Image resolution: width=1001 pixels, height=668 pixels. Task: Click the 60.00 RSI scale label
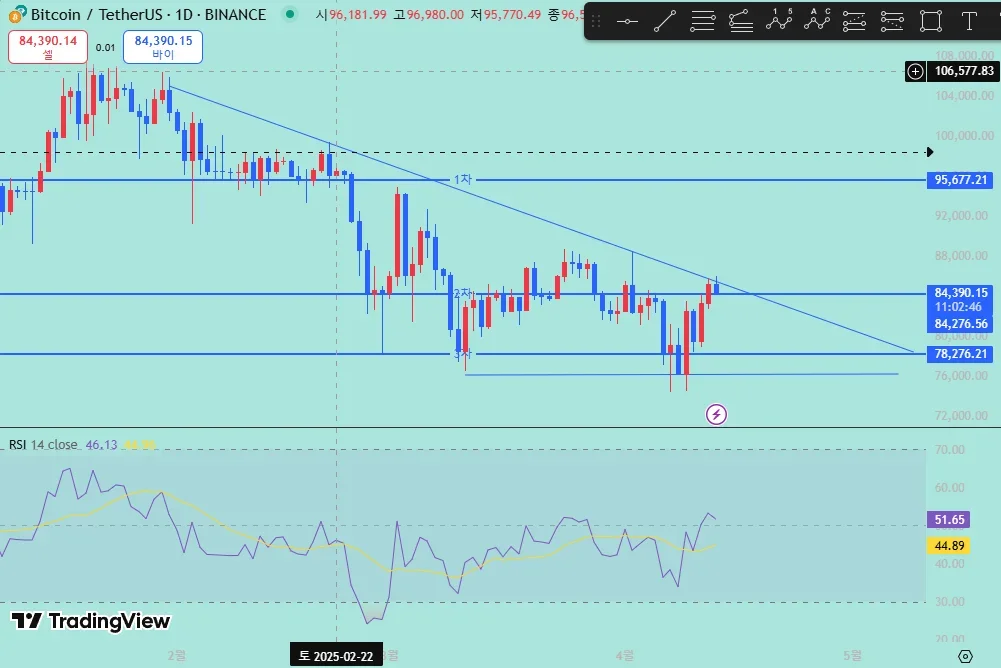click(949, 487)
